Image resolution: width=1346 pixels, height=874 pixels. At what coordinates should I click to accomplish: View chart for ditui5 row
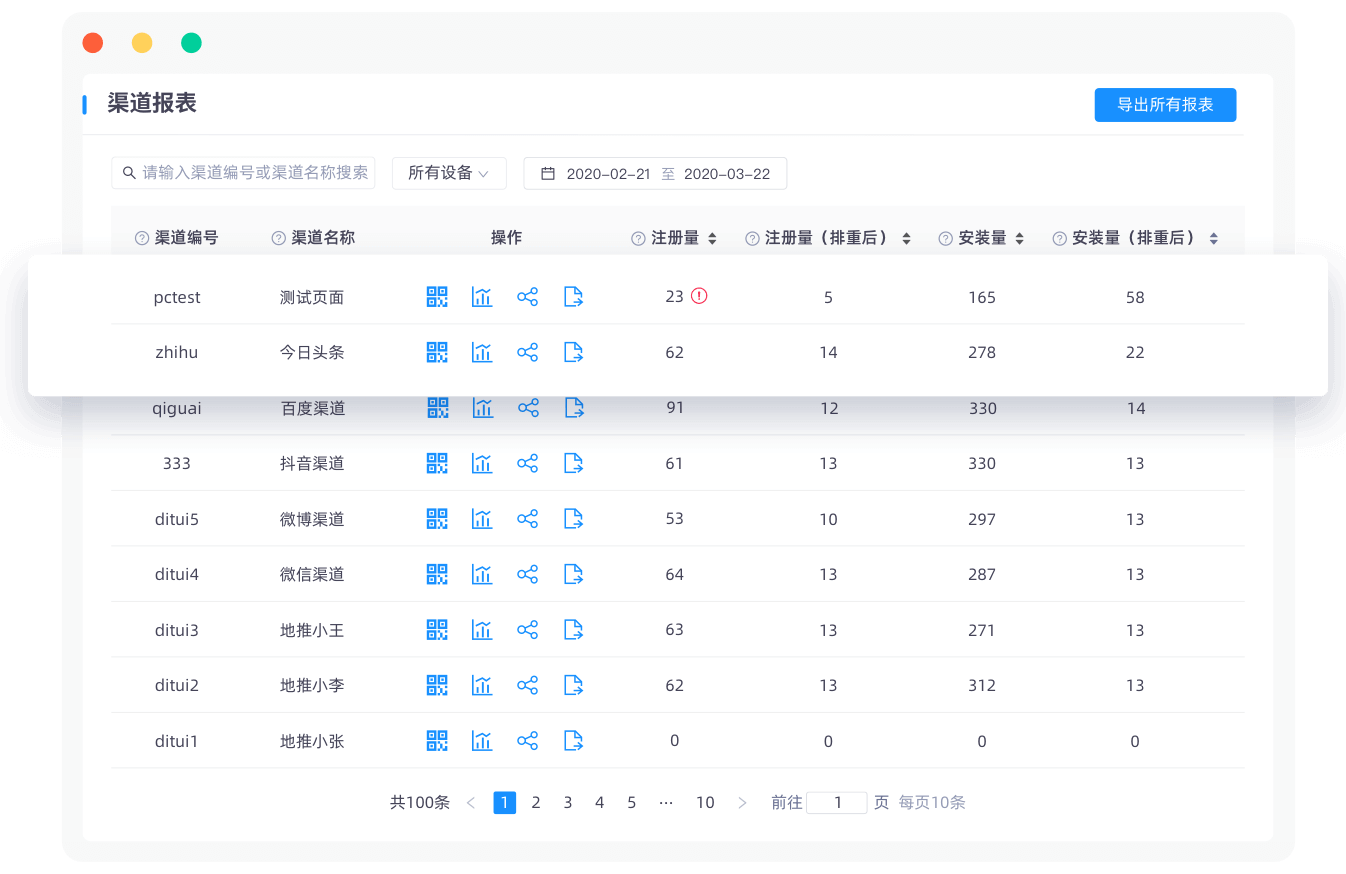click(x=482, y=519)
